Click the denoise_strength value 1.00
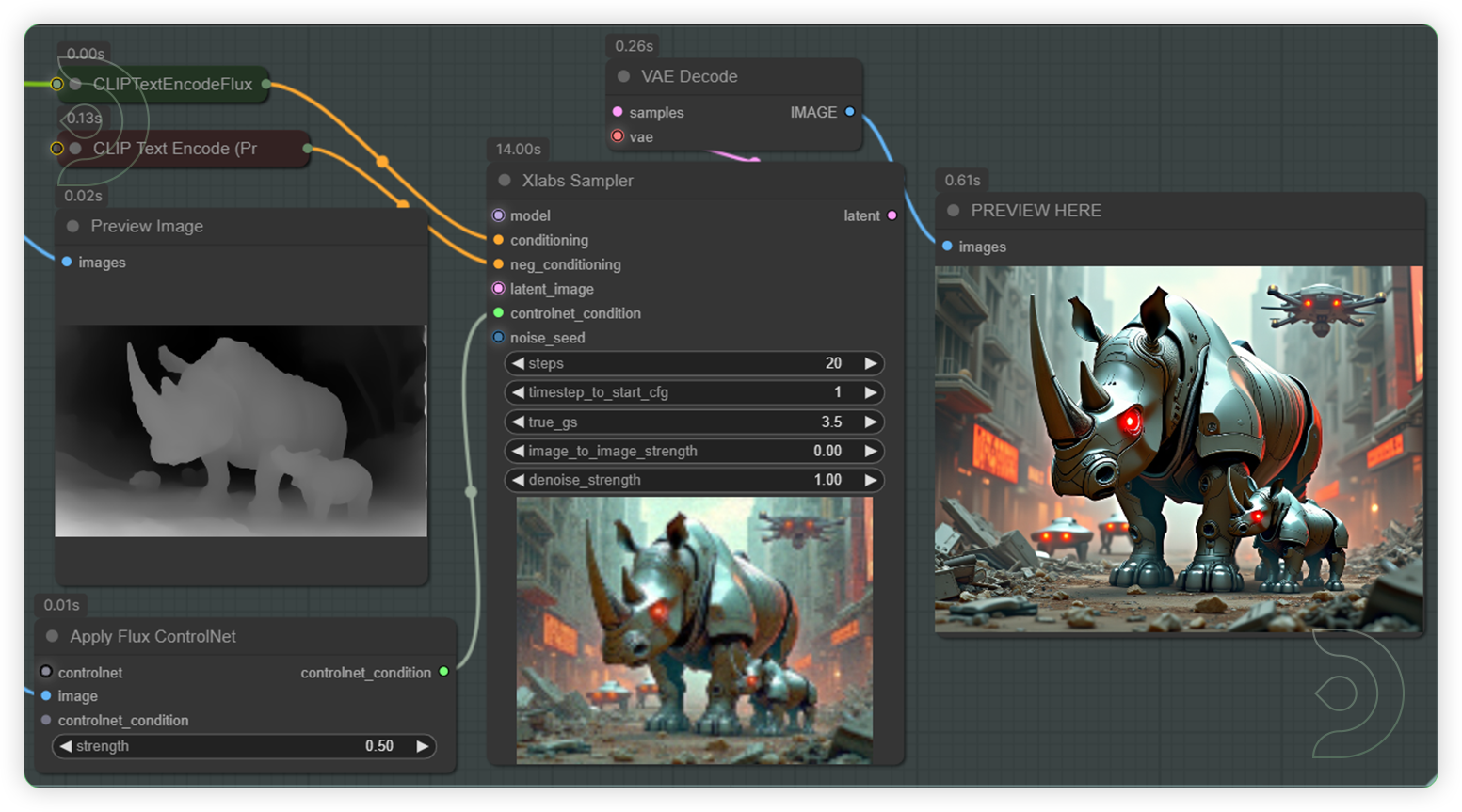 (x=827, y=480)
